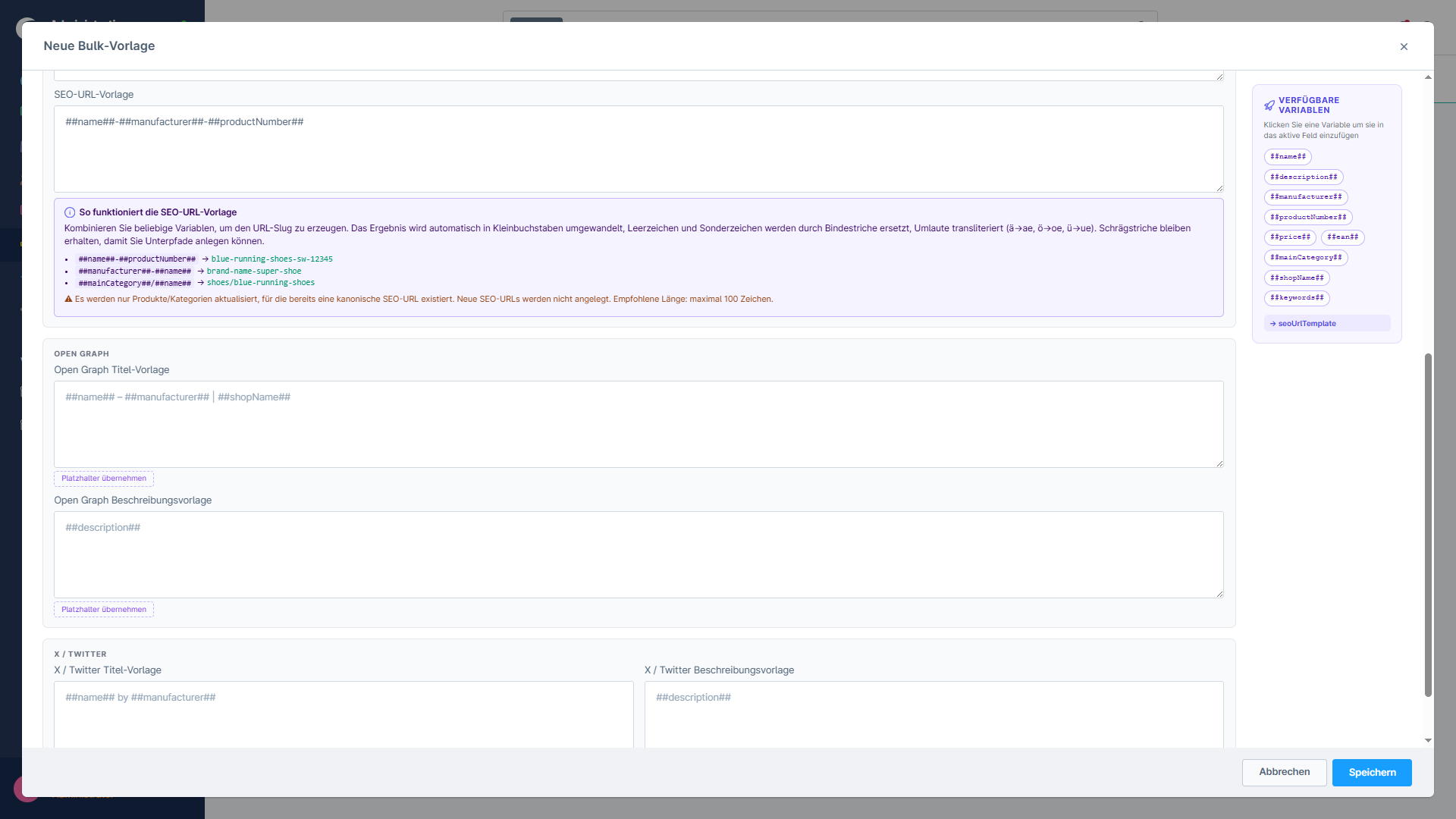Focus the X / Twitter Titel-Vorlage field
The height and width of the screenshot is (819, 1456).
point(343,713)
